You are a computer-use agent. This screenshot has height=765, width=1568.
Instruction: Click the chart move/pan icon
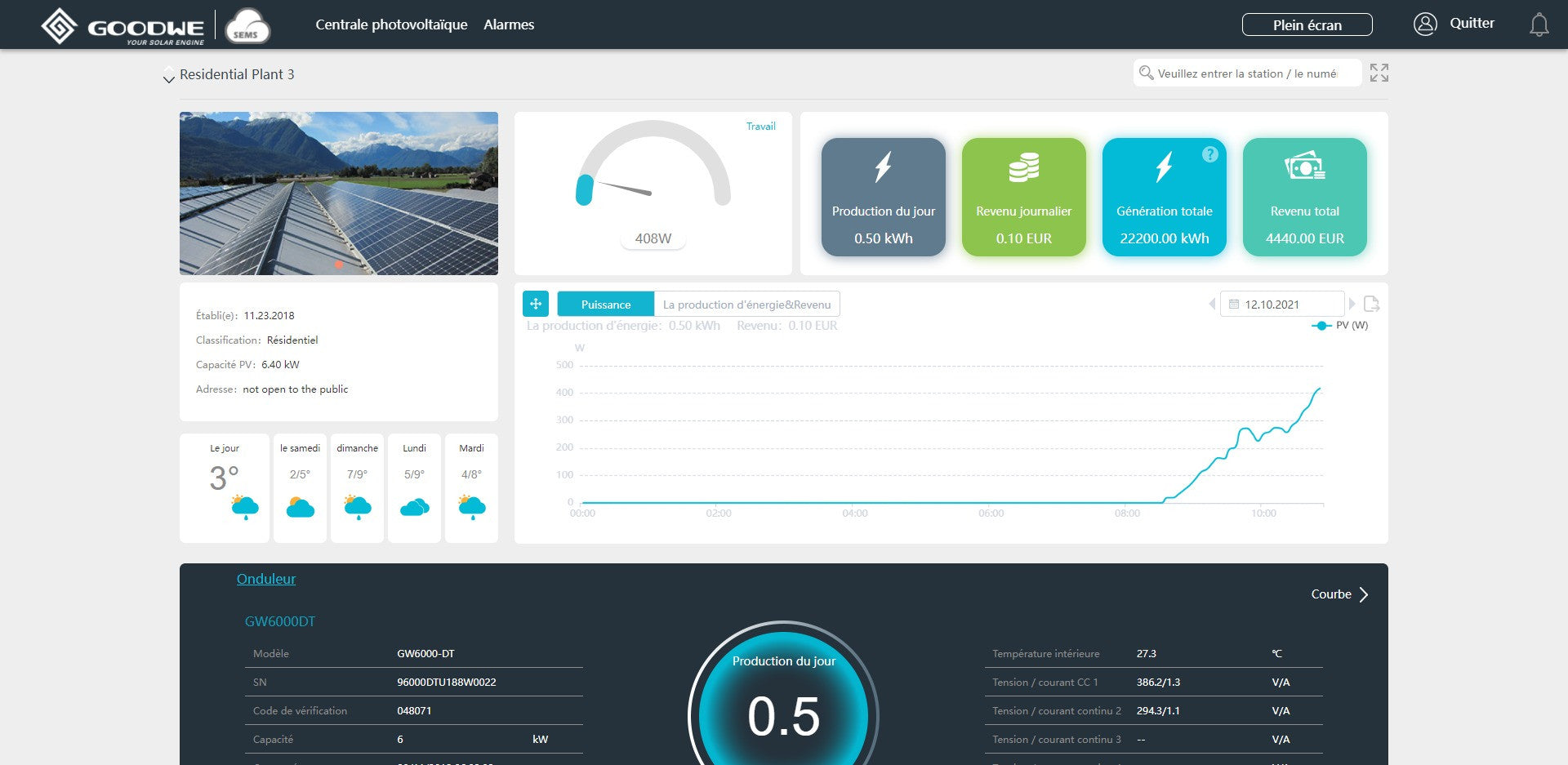tap(536, 304)
